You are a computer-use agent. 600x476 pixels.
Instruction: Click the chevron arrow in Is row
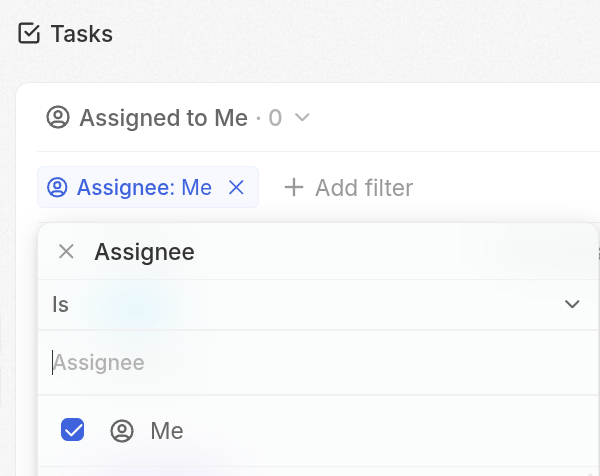pyautogui.click(x=572, y=304)
